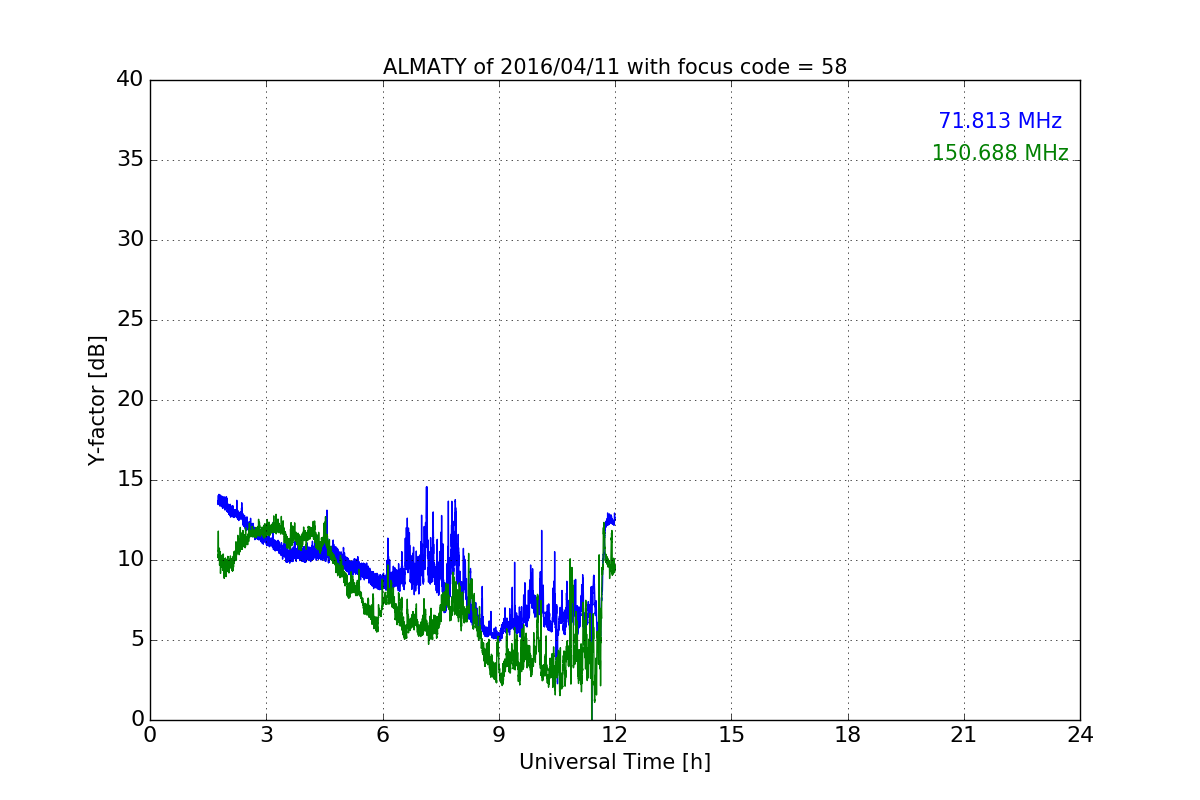Click the Universal Time [h] axis label
Screen dimensions: 1200x800
click(x=615, y=762)
